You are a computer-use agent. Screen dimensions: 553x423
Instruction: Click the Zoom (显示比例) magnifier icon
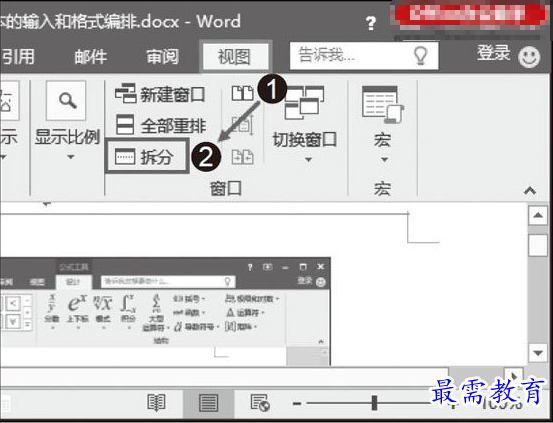point(66,101)
